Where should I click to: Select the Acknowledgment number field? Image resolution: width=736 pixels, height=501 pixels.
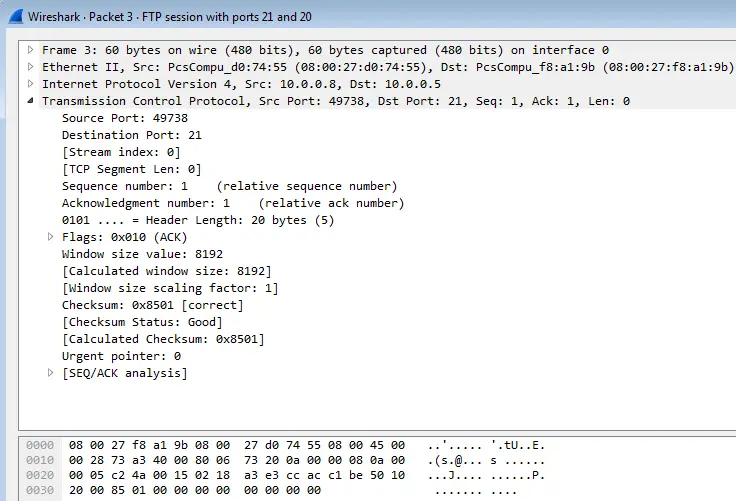point(233,203)
